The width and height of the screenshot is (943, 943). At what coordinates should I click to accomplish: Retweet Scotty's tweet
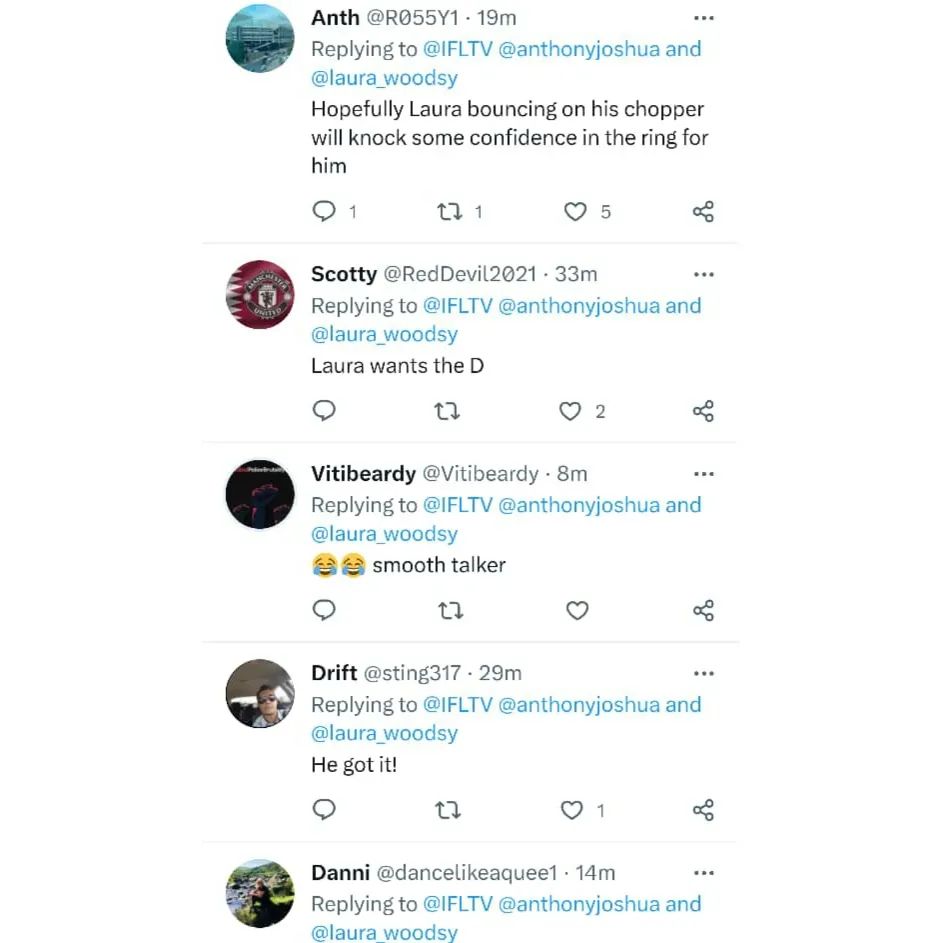coord(447,411)
